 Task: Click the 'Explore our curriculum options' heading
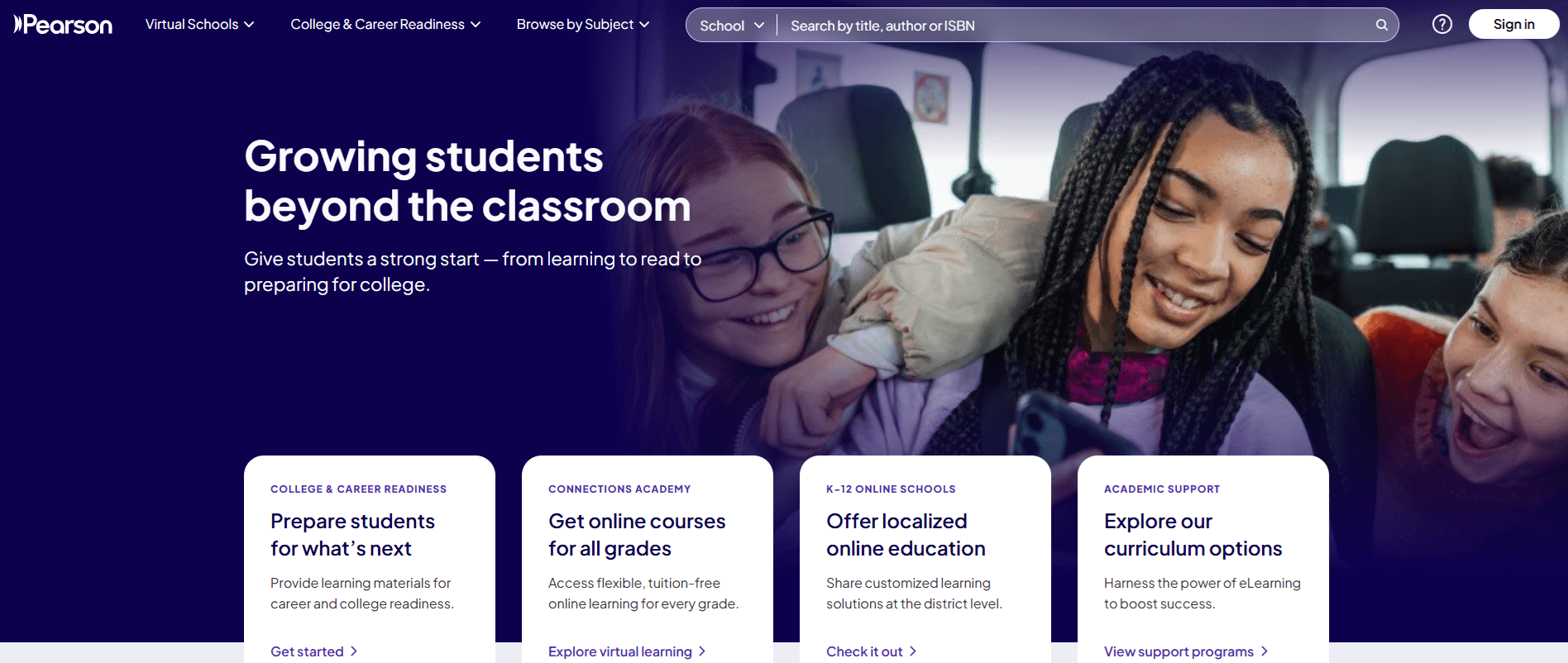coord(1193,535)
